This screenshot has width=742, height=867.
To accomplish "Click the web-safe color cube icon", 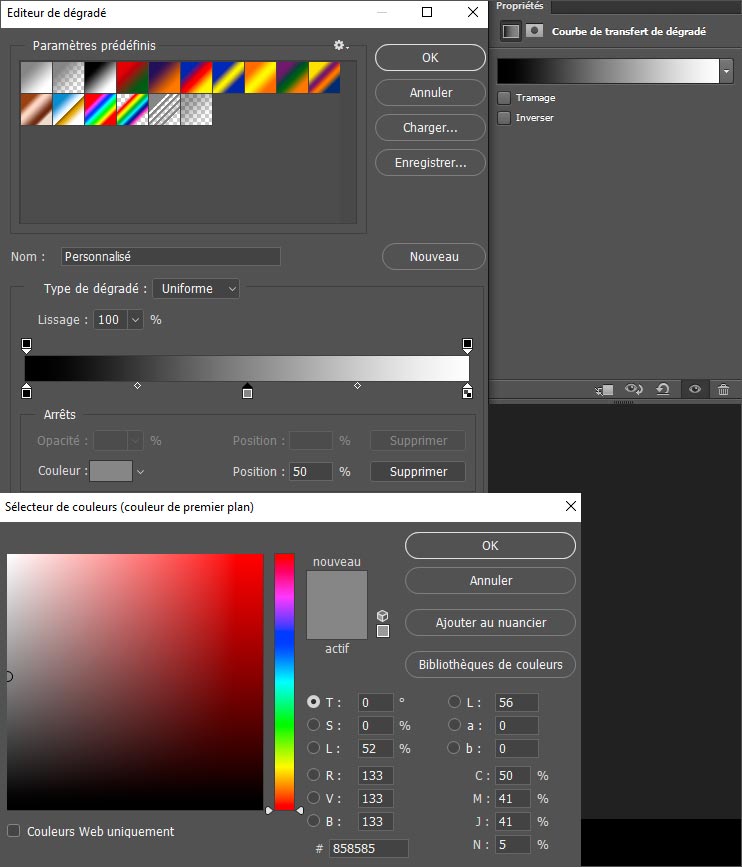I will [x=382, y=615].
